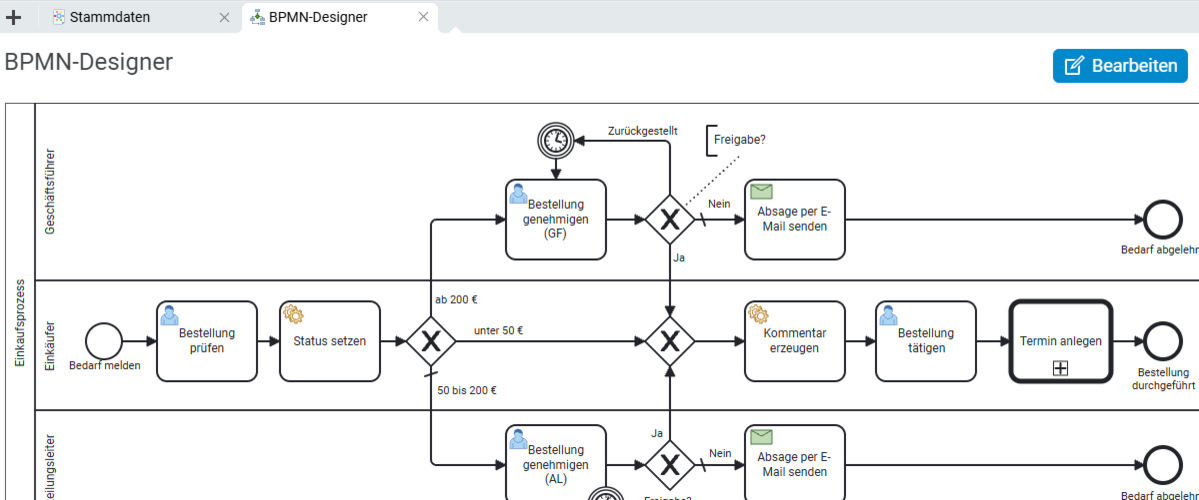
Task: Select the Bestellung genehmigen (GF) task
Action: [x=556, y=219]
